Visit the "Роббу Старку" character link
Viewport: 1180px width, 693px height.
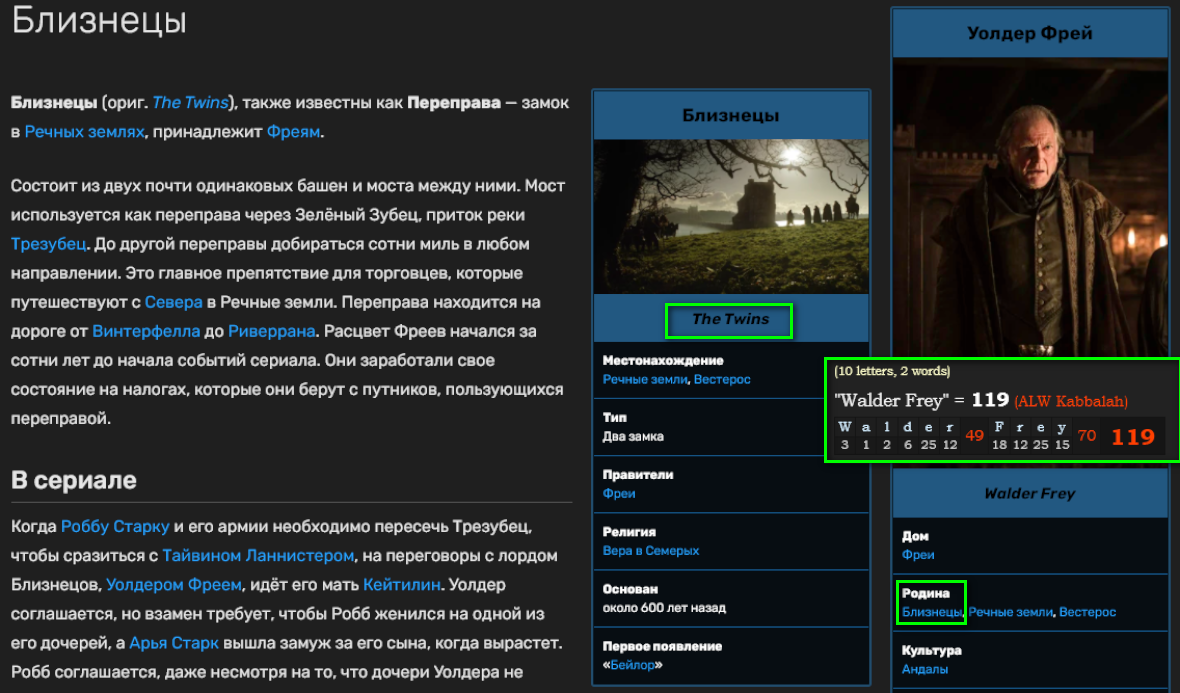click(x=115, y=526)
